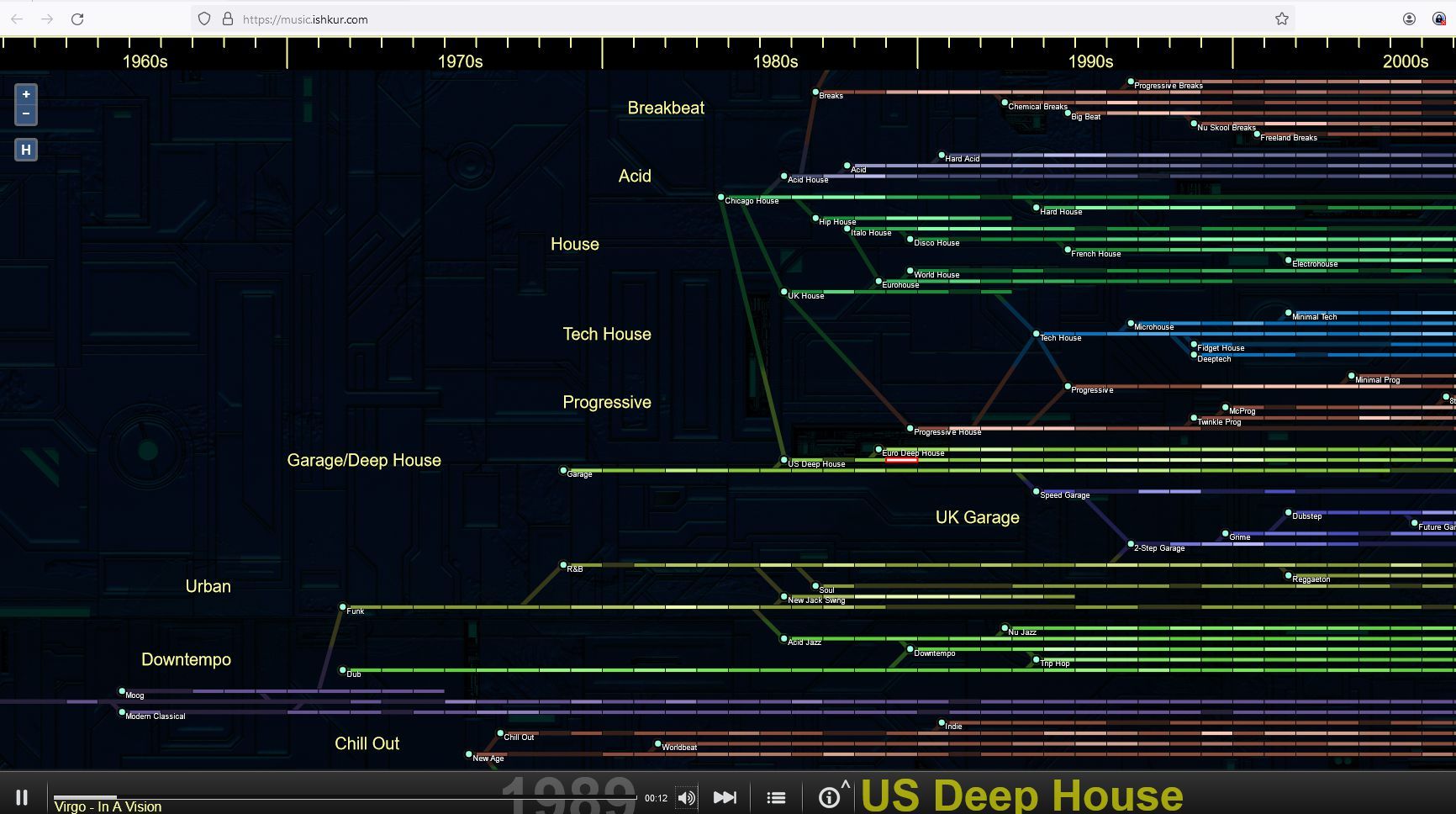1456x814 pixels.
Task: Click the browser address bar URL
Action: tap(305, 19)
